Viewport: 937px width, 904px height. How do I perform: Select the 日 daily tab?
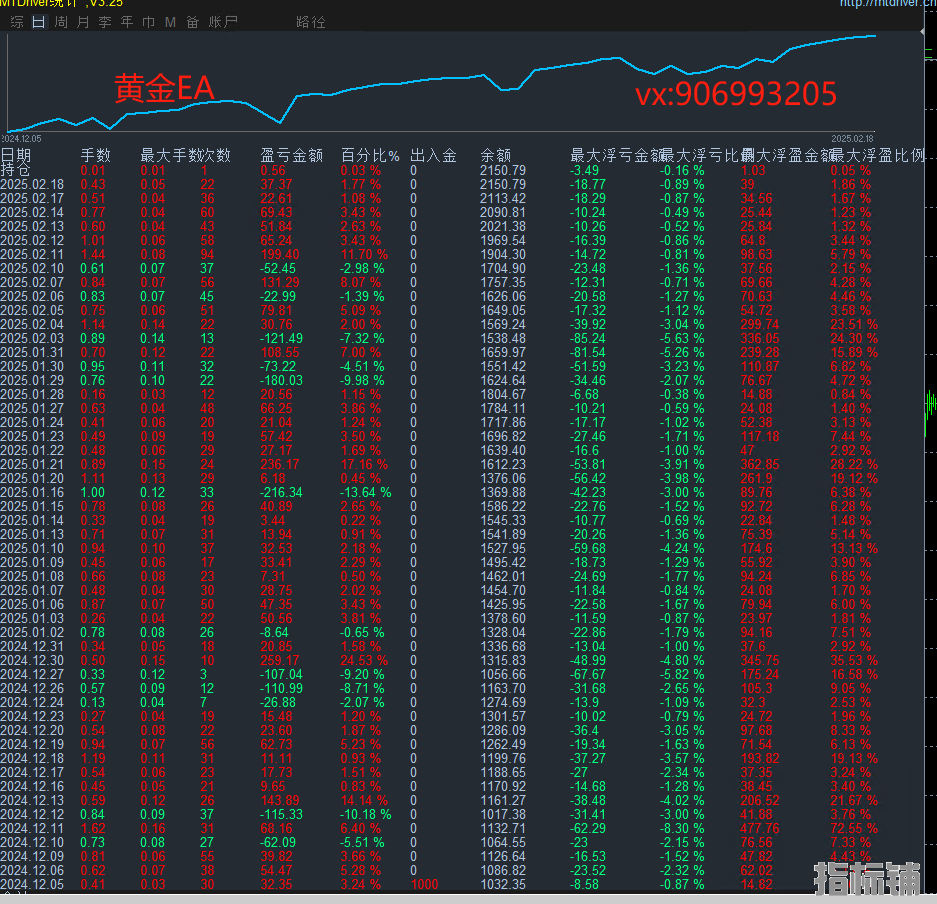click(x=38, y=22)
